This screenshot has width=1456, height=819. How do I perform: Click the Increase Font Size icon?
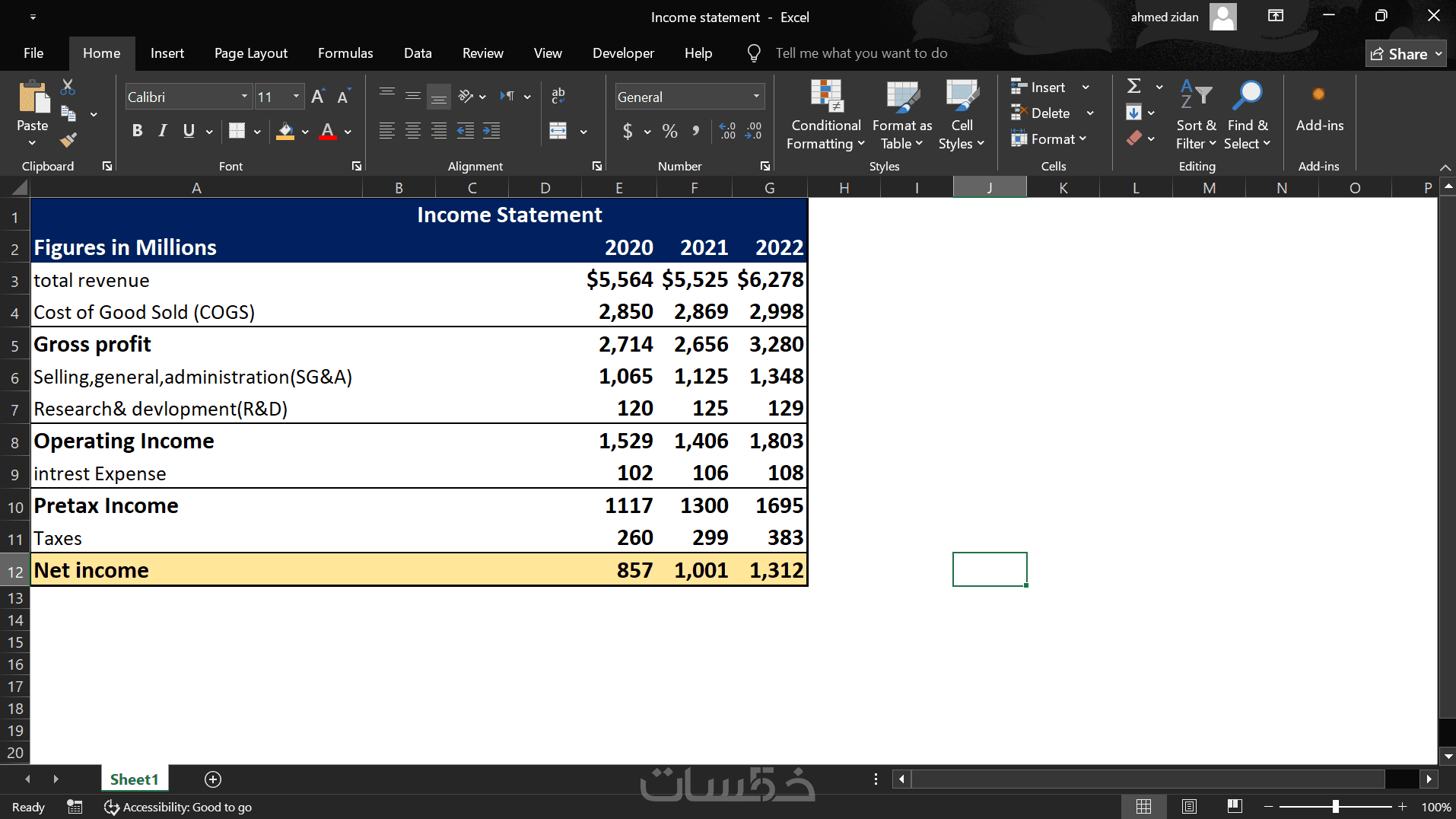click(x=318, y=97)
